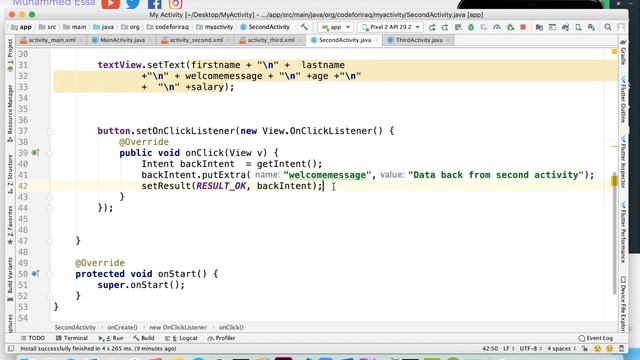Open the TODO tool window

coord(33,338)
